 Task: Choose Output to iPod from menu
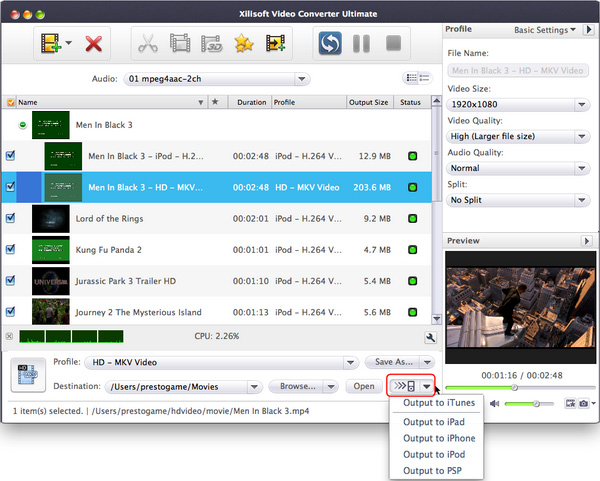pos(434,454)
